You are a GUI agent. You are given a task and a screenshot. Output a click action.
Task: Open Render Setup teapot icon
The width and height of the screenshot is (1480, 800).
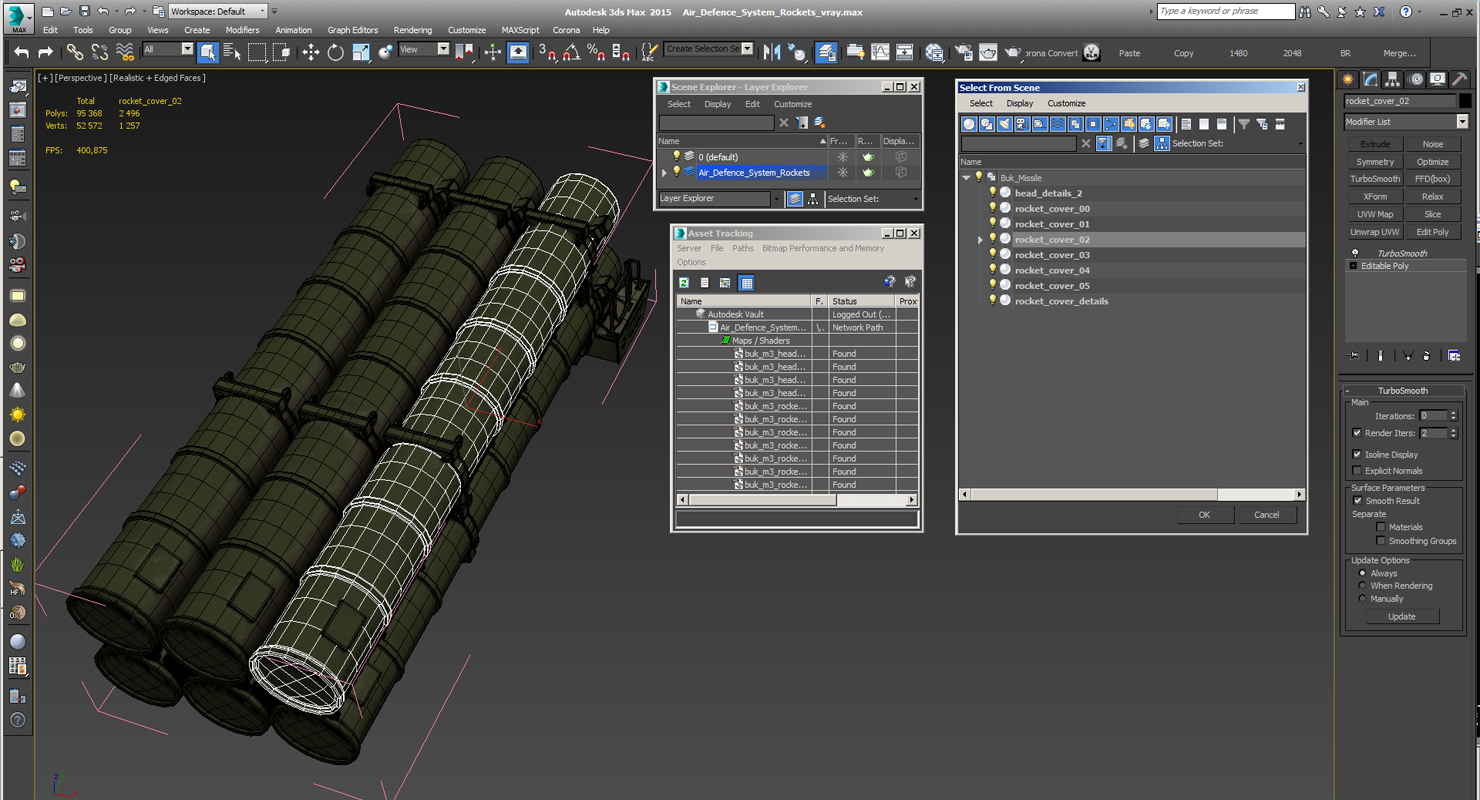pyautogui.click(x=962, y=52)
